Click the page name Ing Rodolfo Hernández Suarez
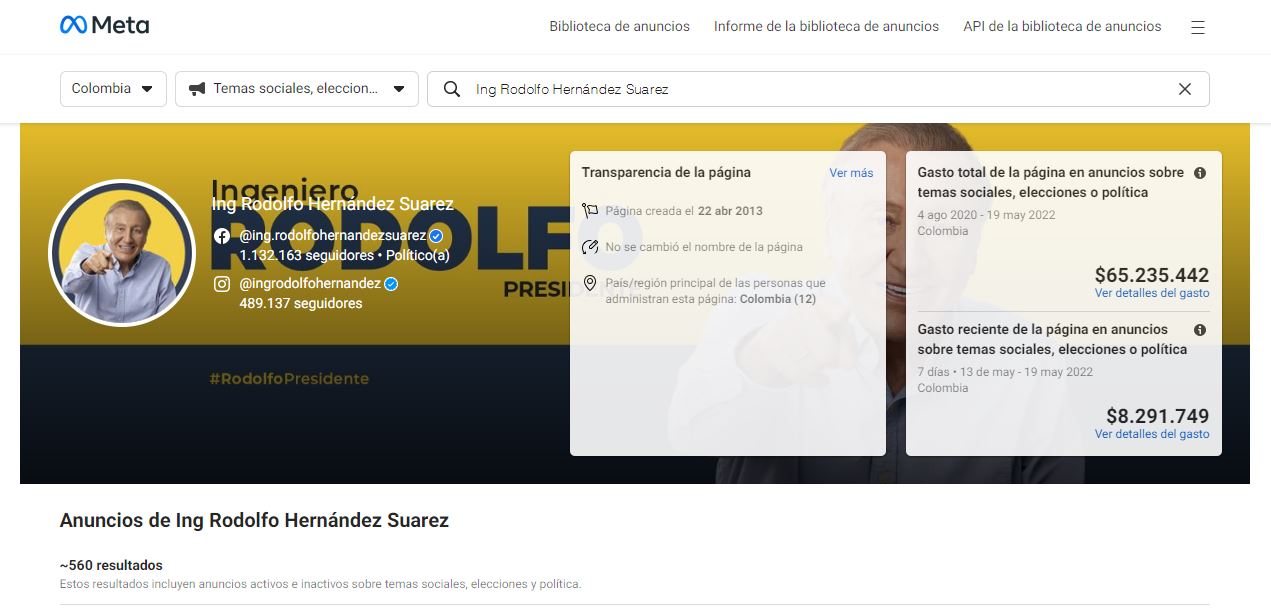Image resolution: width=1271 pixels, height=610 pixels. coord(333,204)
